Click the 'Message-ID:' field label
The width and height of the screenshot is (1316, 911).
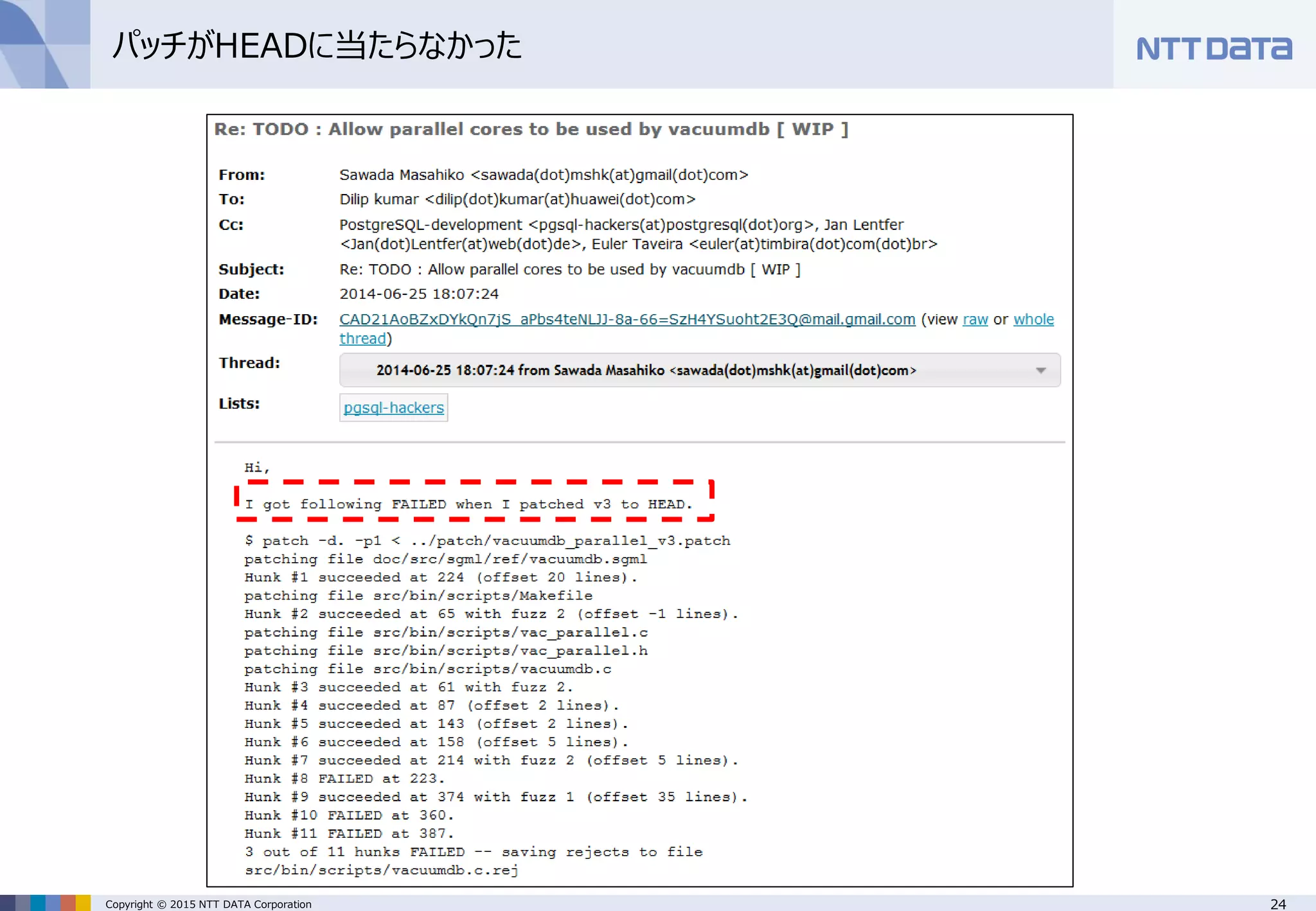pyautogui.click(x=268, y=319)
